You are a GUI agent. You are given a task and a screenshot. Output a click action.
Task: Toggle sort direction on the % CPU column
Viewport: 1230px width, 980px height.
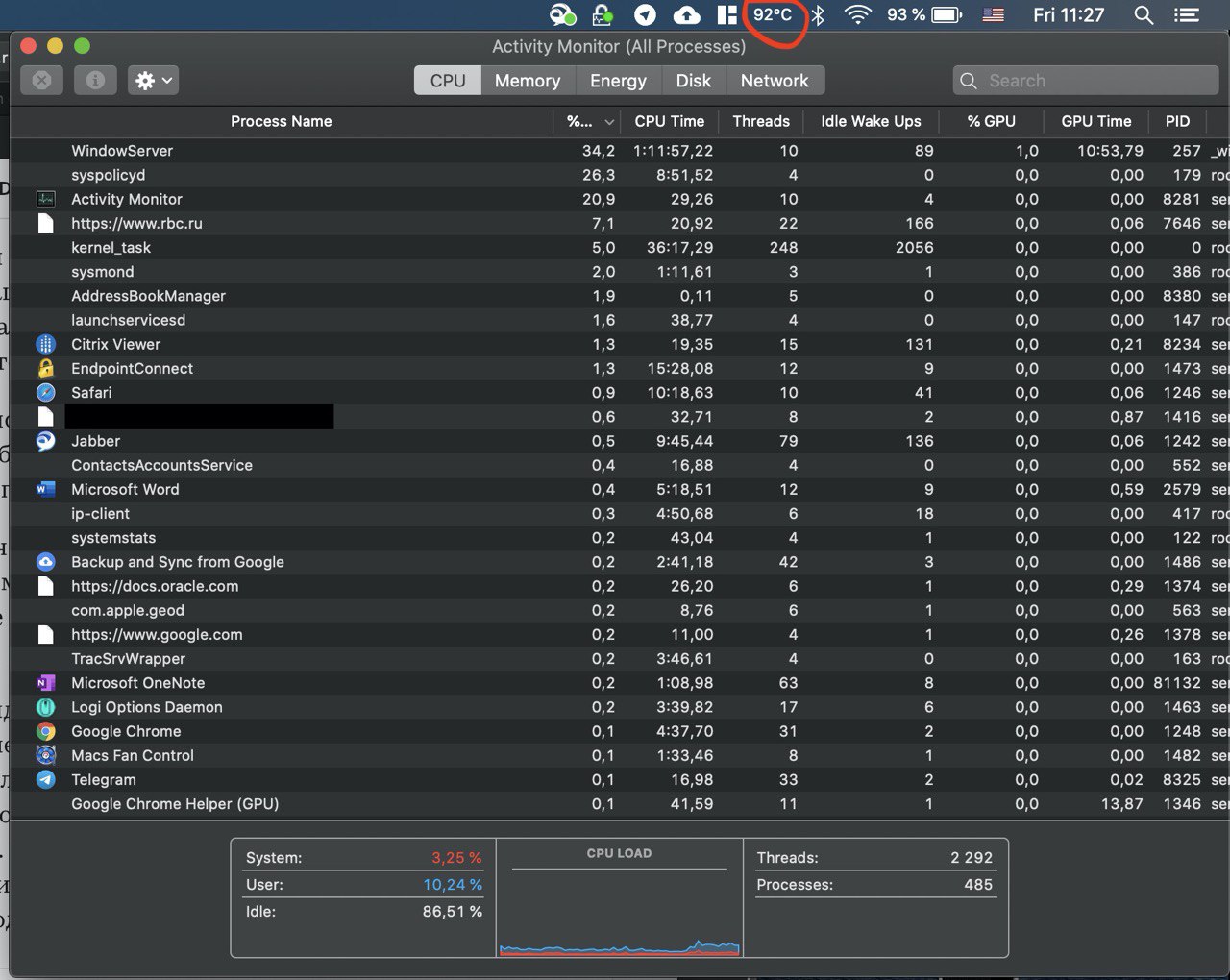[x=589, y=121]
